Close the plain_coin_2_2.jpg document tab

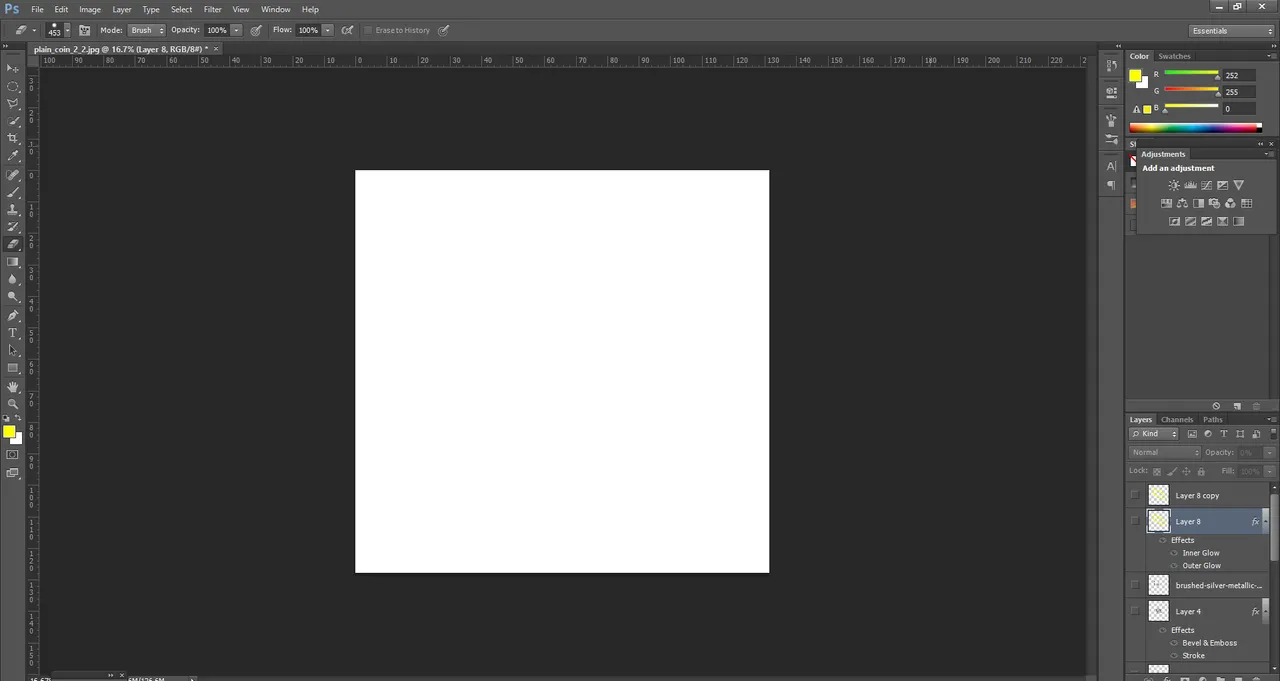(x=216, y=48)
